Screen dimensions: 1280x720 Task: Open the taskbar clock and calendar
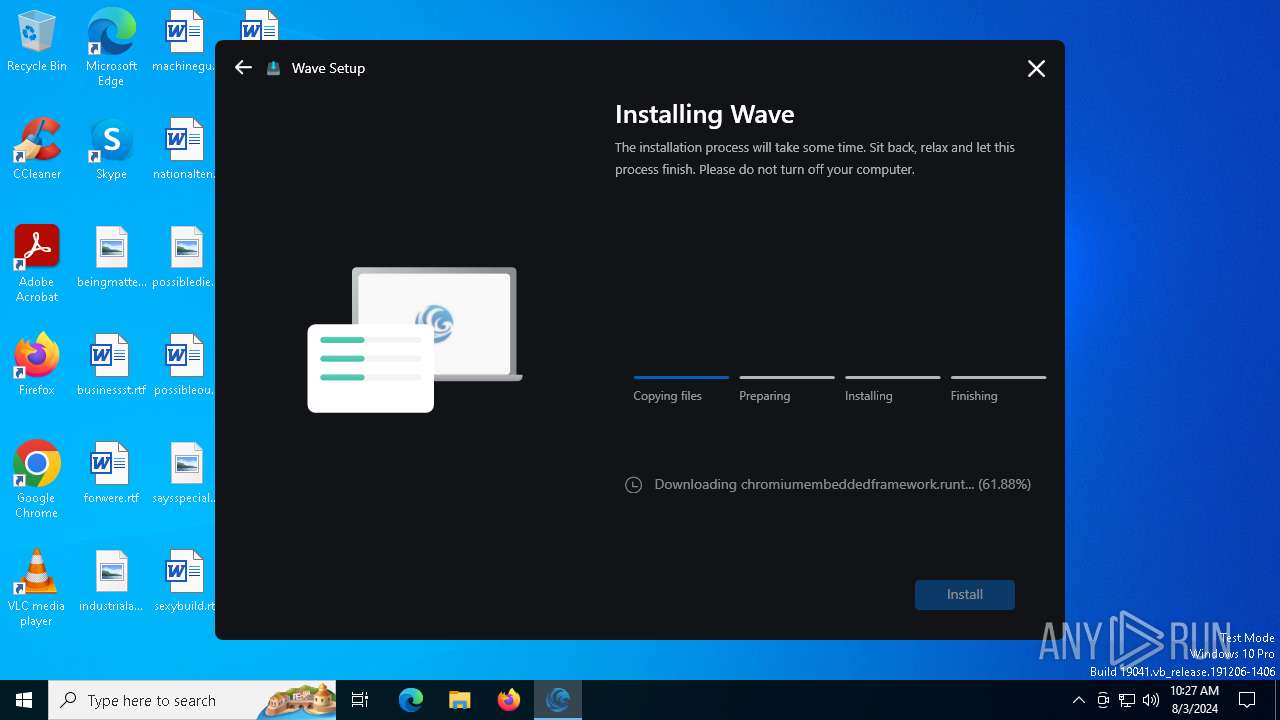click(1194, 700)
